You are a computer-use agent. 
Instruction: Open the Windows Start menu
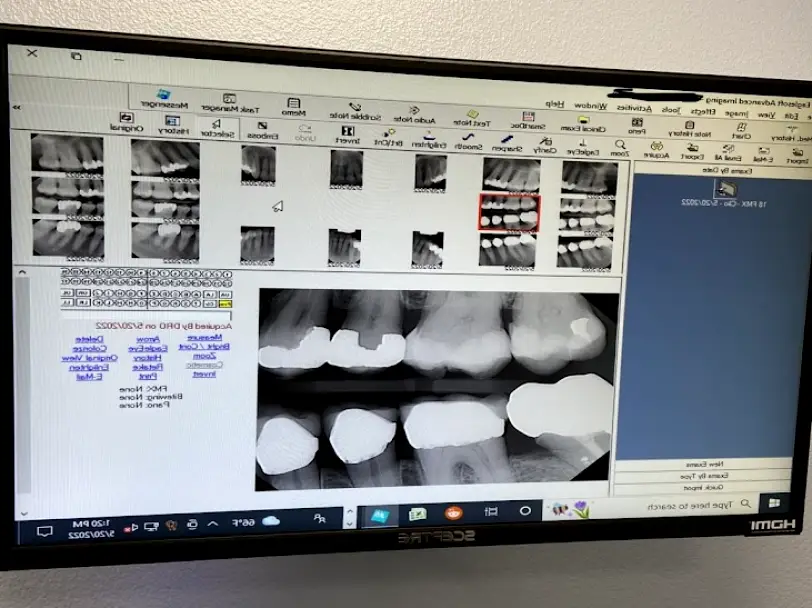pos(774,503)
